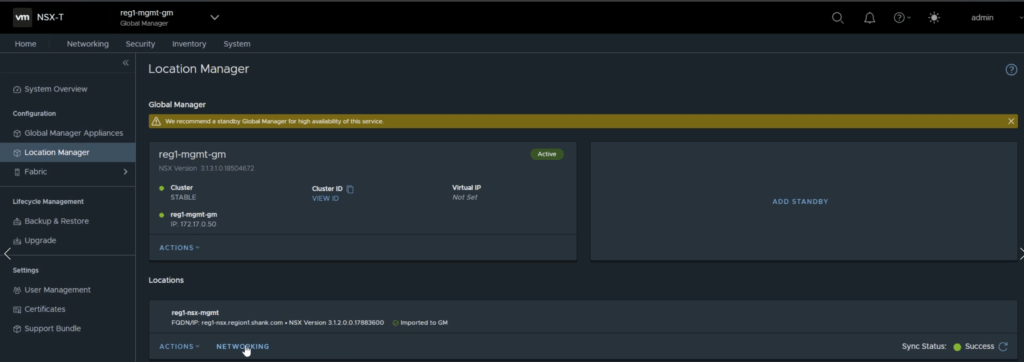The width and height of the screenshot is (1024, 362).
Task: Click the VIEW ID link
Action: click(x=325, y=199)
